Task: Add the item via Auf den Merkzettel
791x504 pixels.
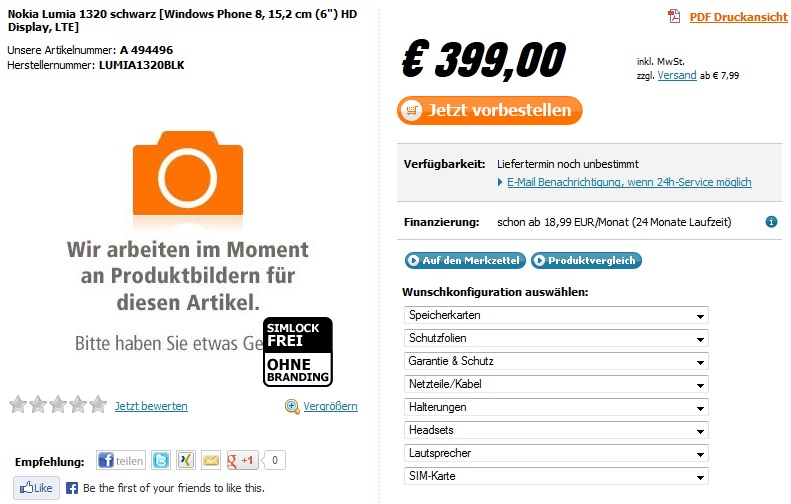Action: (465, 260)
